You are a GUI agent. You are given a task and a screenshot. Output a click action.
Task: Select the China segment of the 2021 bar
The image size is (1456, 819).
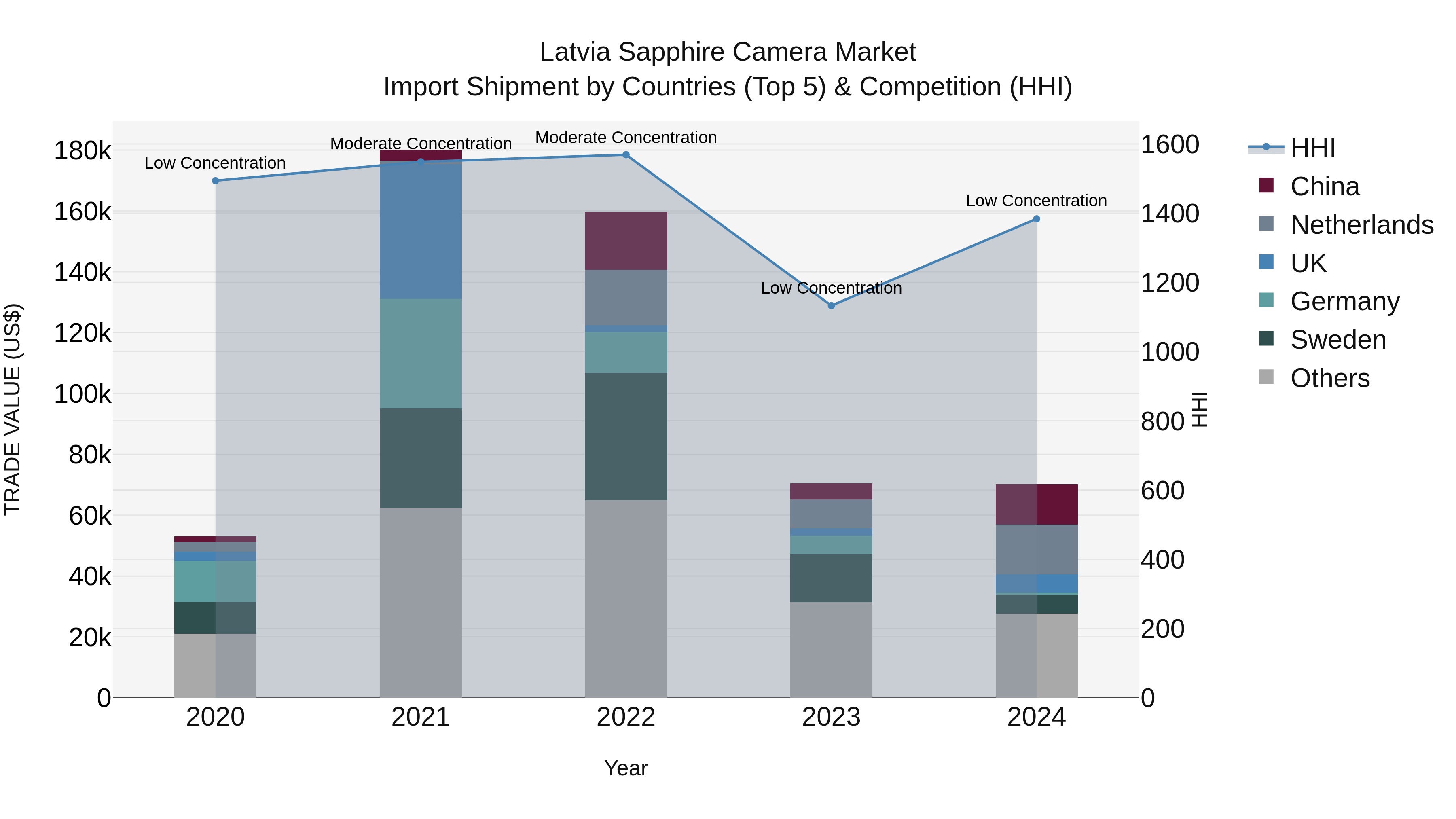coord(421,156)
